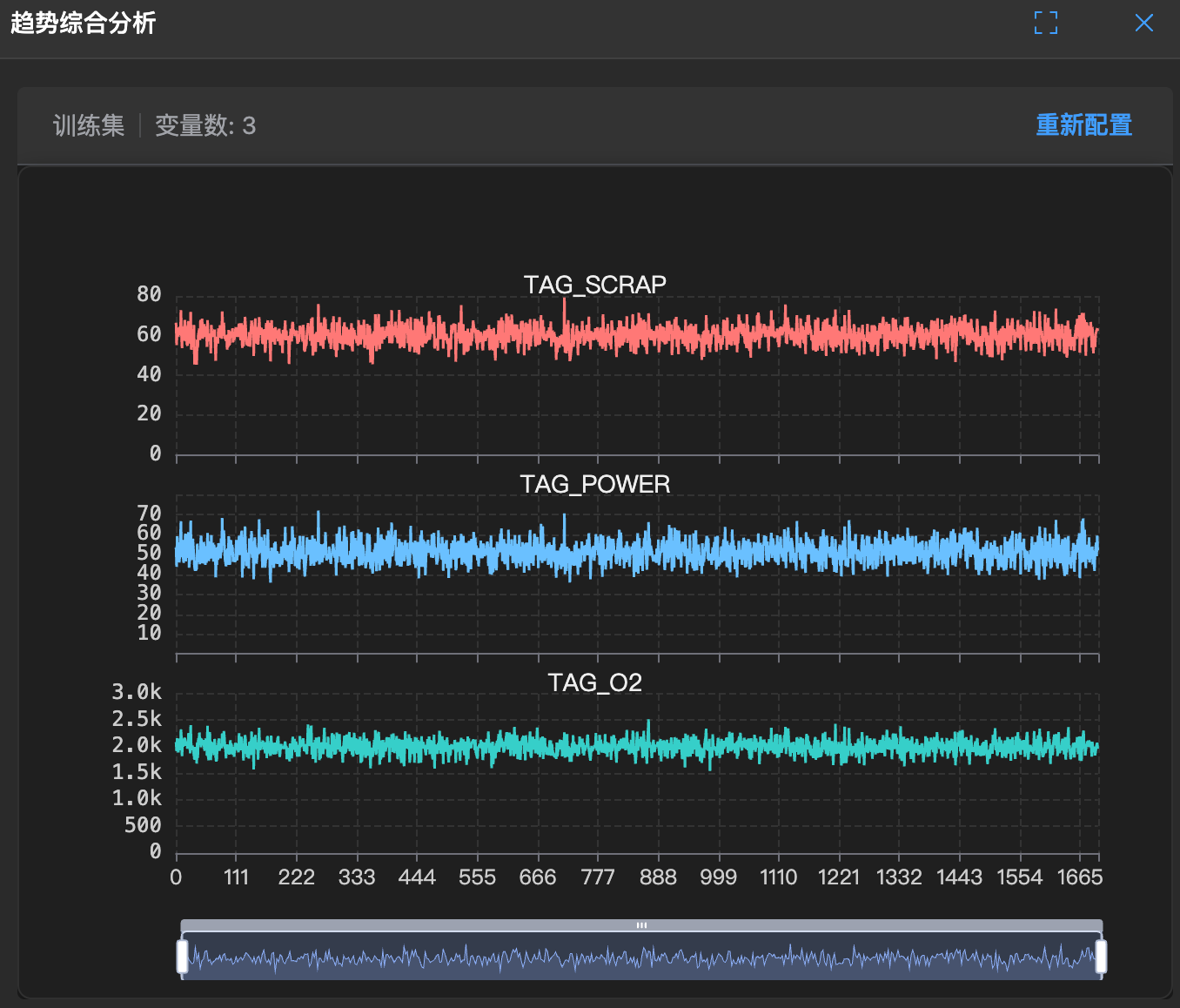The image size is (1180, 1008).
Task: Select the TAG_POWER chart title
Action: [594, 484]
